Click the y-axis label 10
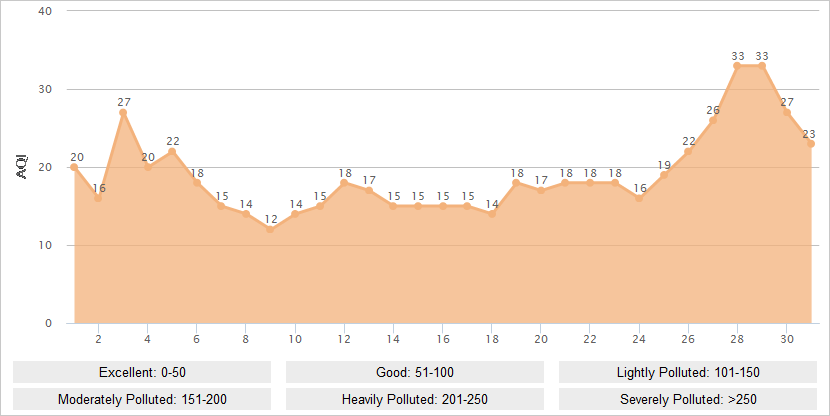830x416 pixels. click(x=45, y=245)
